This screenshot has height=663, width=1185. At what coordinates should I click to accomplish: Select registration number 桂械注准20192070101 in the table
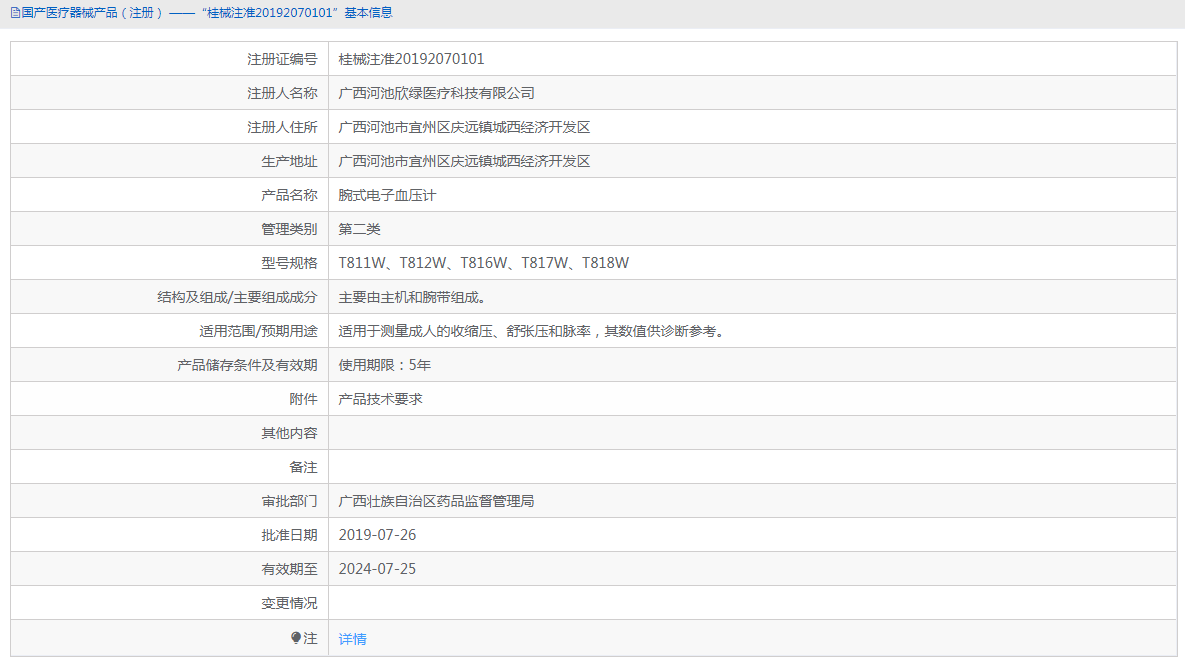tap(411, 59)
